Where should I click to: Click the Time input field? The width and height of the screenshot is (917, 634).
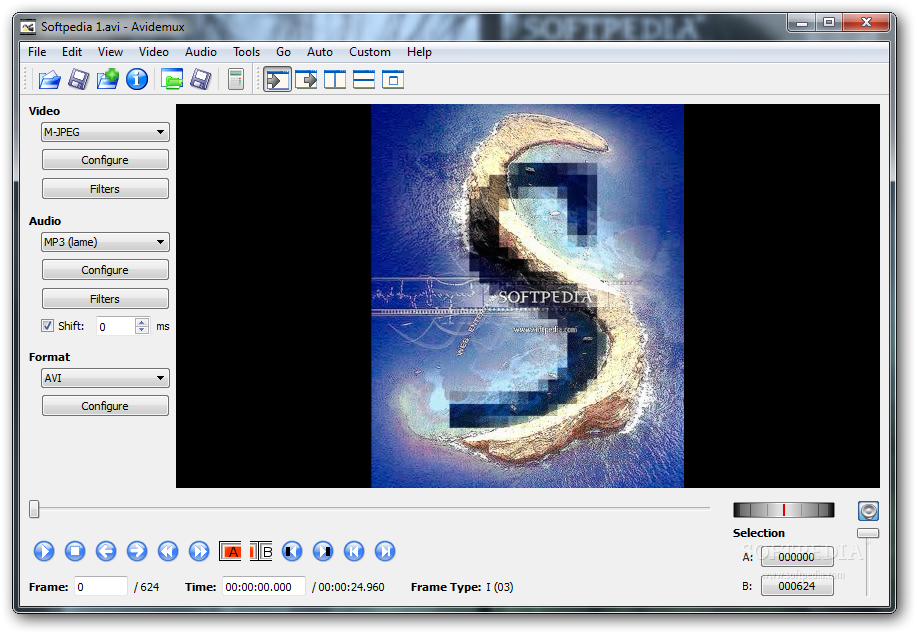pos(264,587)
